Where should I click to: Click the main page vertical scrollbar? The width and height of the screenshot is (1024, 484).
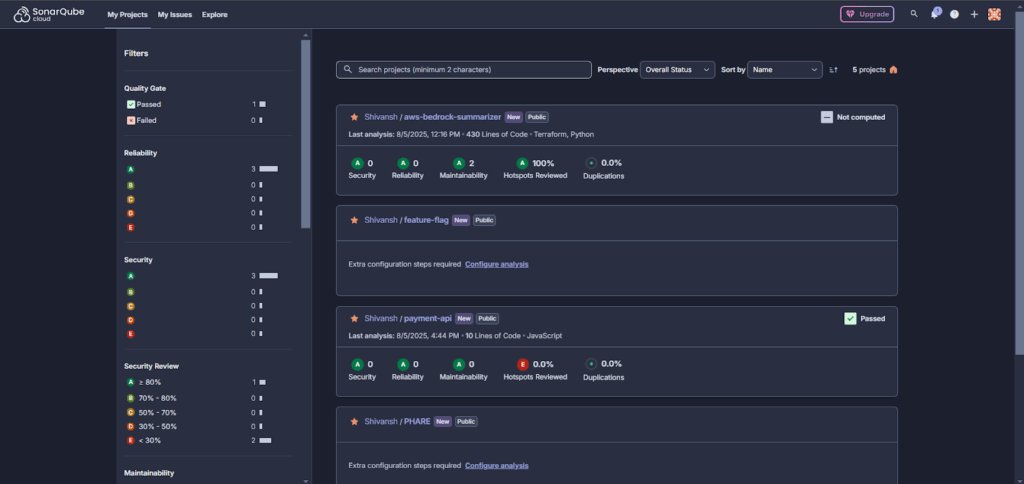(x=1019, y=183)
